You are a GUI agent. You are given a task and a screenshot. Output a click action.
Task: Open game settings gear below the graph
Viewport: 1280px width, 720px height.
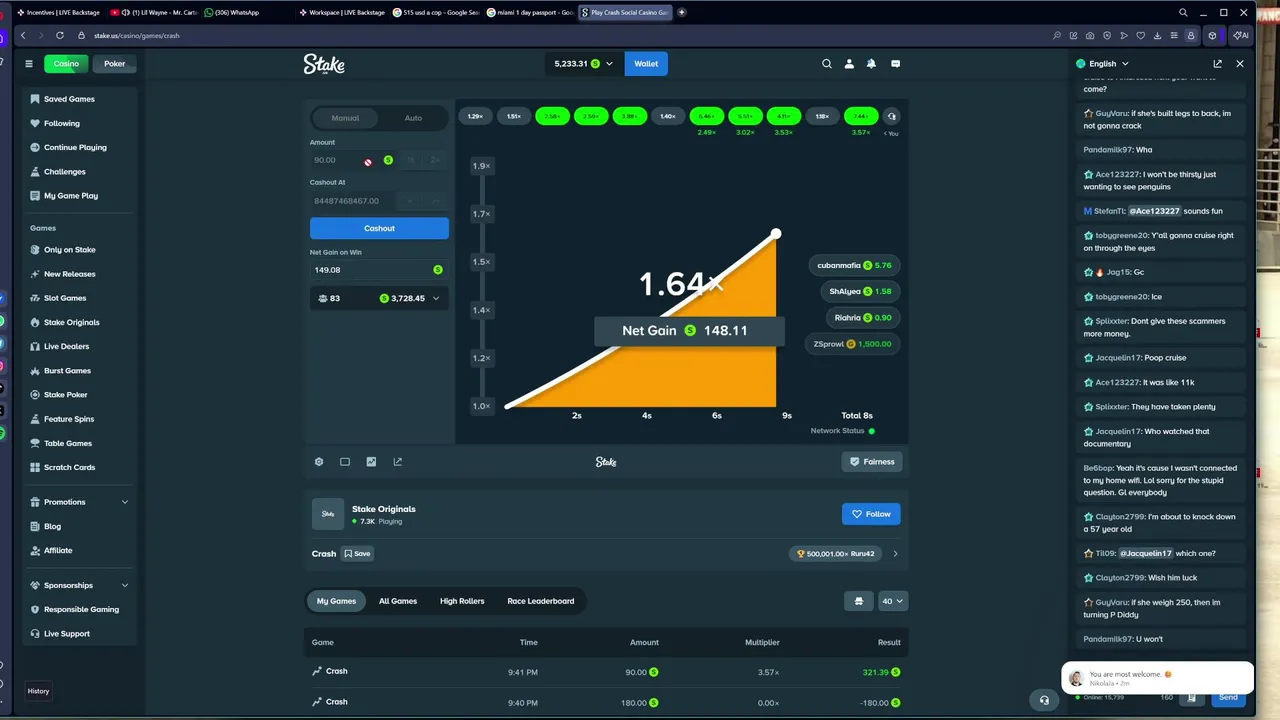coord(319,461)
